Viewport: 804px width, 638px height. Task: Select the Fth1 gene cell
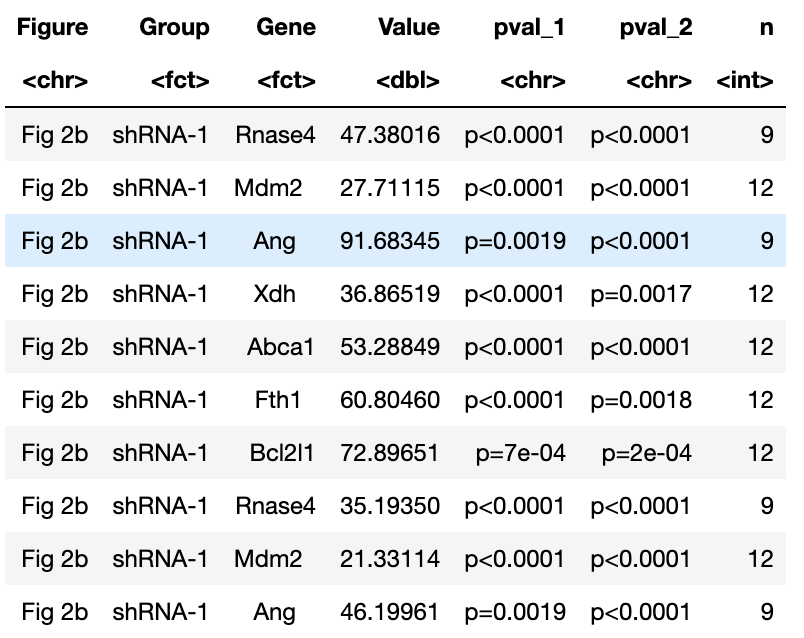pyautogui.click(x=277, y=400)
